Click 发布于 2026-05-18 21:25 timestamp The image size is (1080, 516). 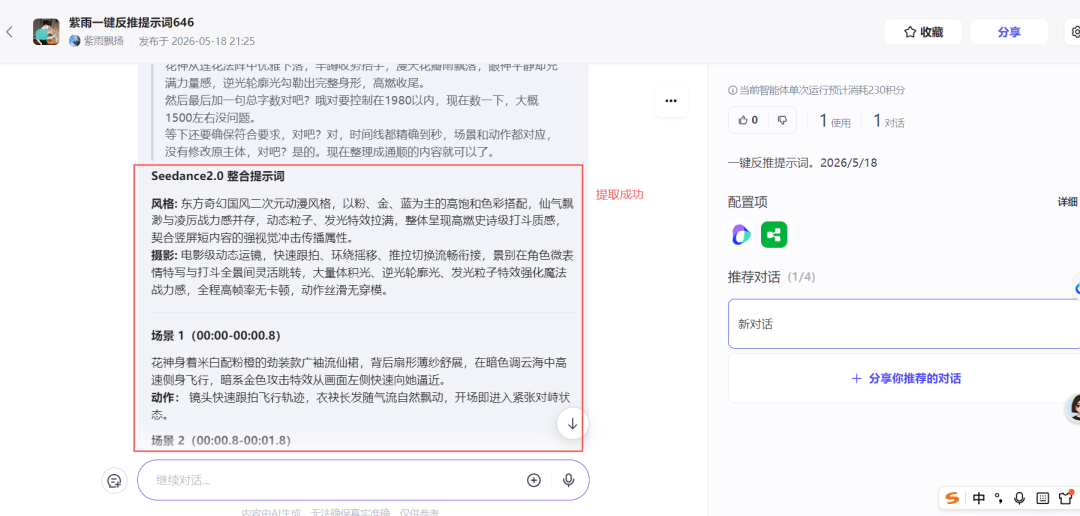196,41
